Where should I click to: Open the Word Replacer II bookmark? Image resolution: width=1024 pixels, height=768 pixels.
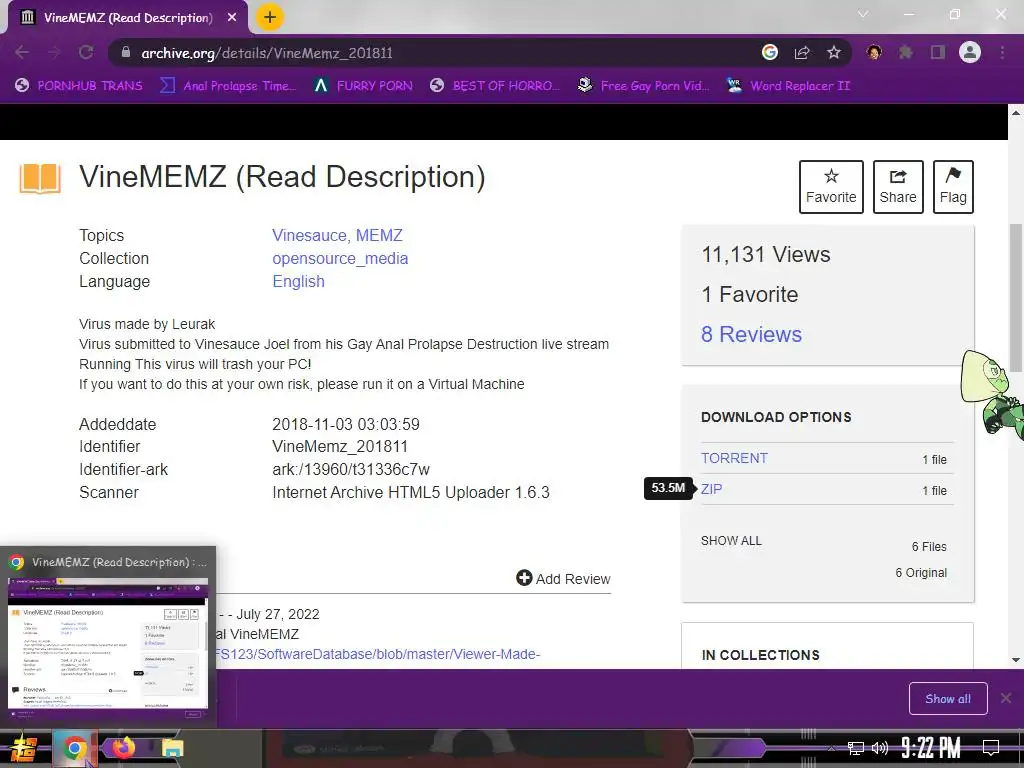coord(789,86)
